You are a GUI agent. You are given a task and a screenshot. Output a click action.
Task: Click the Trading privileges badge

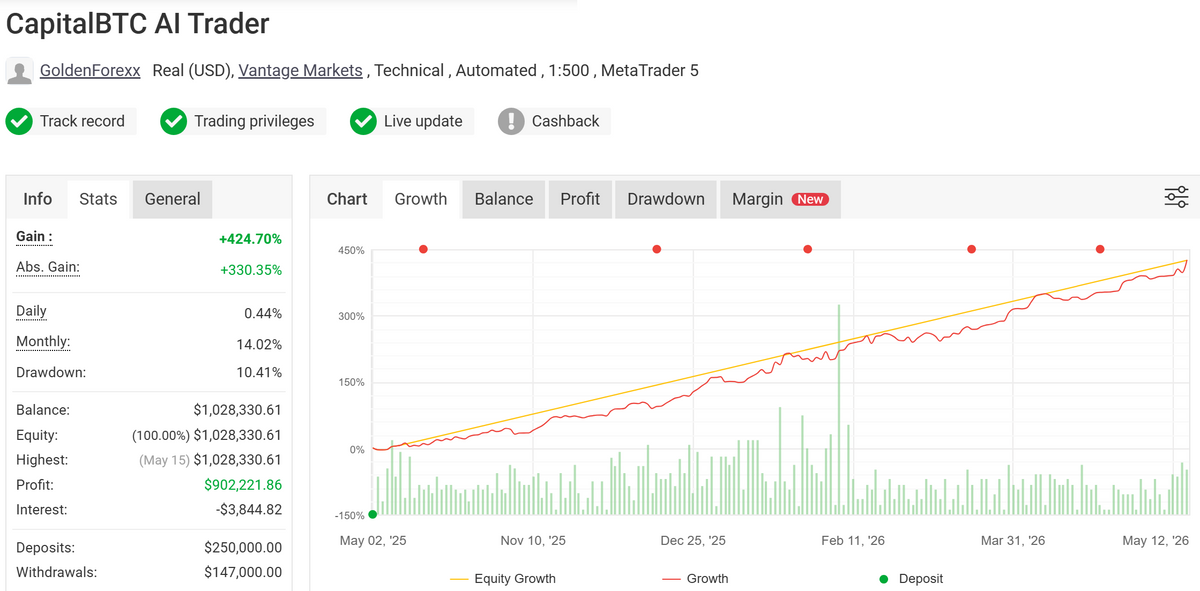click(x=241, y=121)
